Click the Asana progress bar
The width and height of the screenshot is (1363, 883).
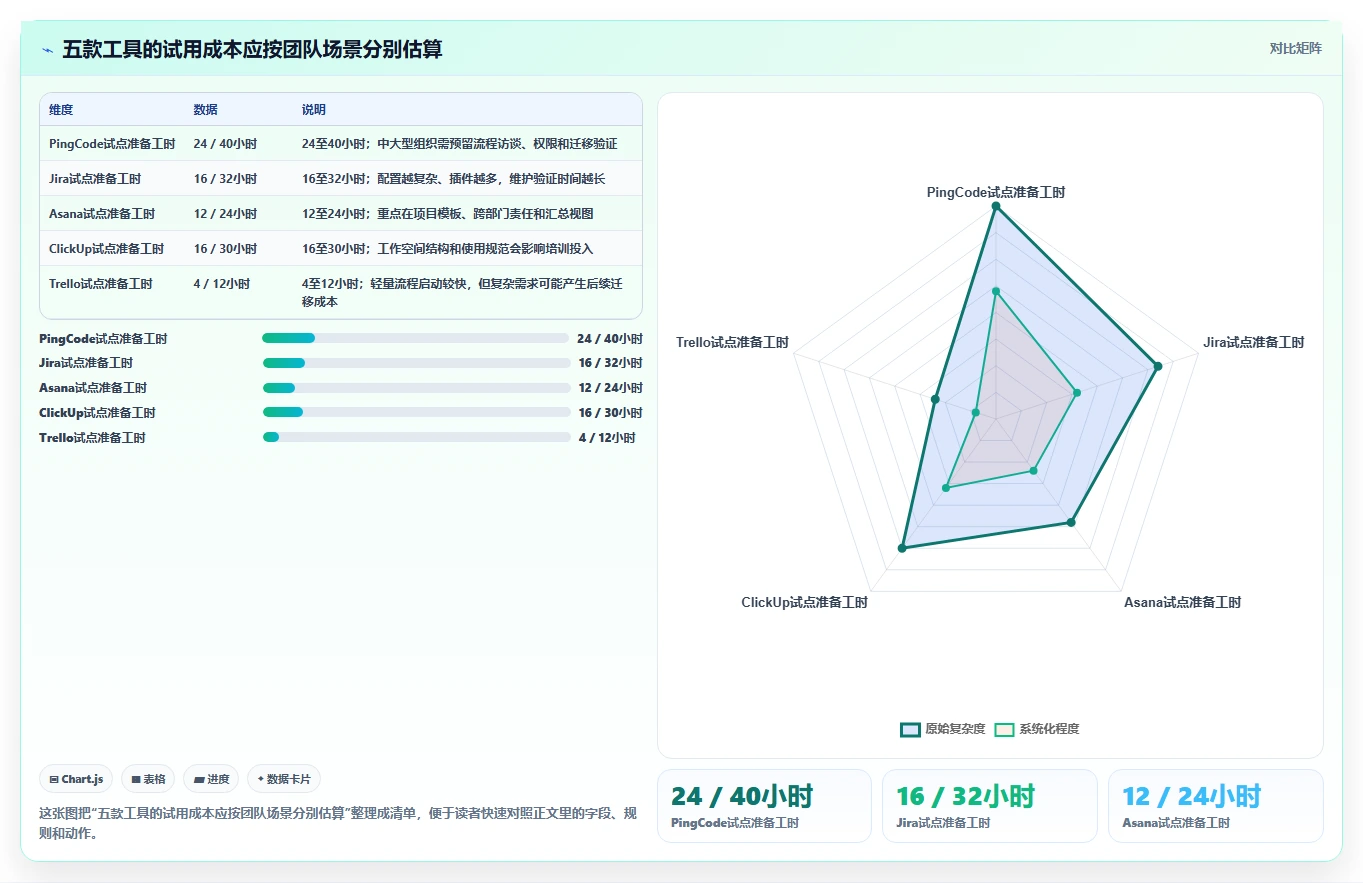click(x=416, y=388)
